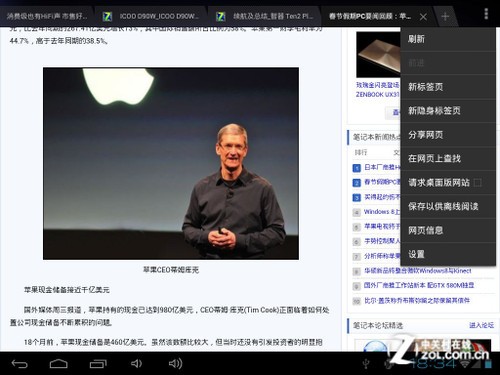Viewport: 500px width, 375px height.
Task: Open the browser overflow menu icon
Action: tap(486, 14)
